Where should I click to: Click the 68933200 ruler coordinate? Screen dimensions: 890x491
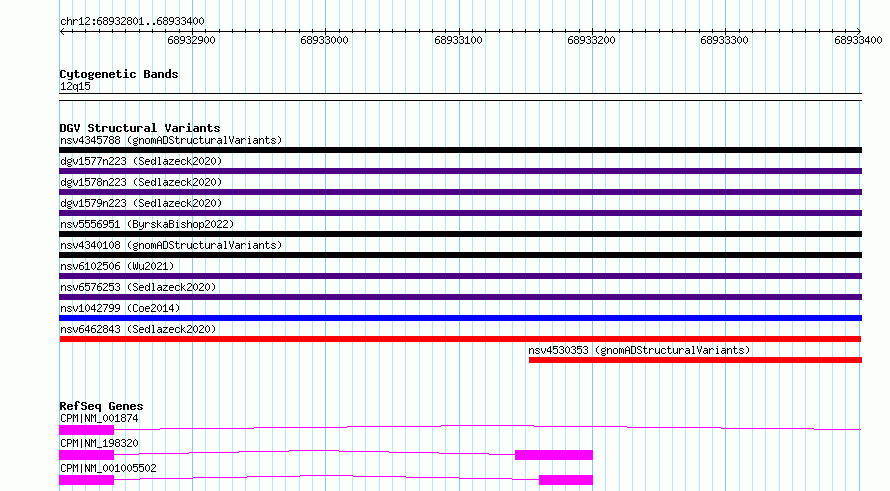click(591, 40)
